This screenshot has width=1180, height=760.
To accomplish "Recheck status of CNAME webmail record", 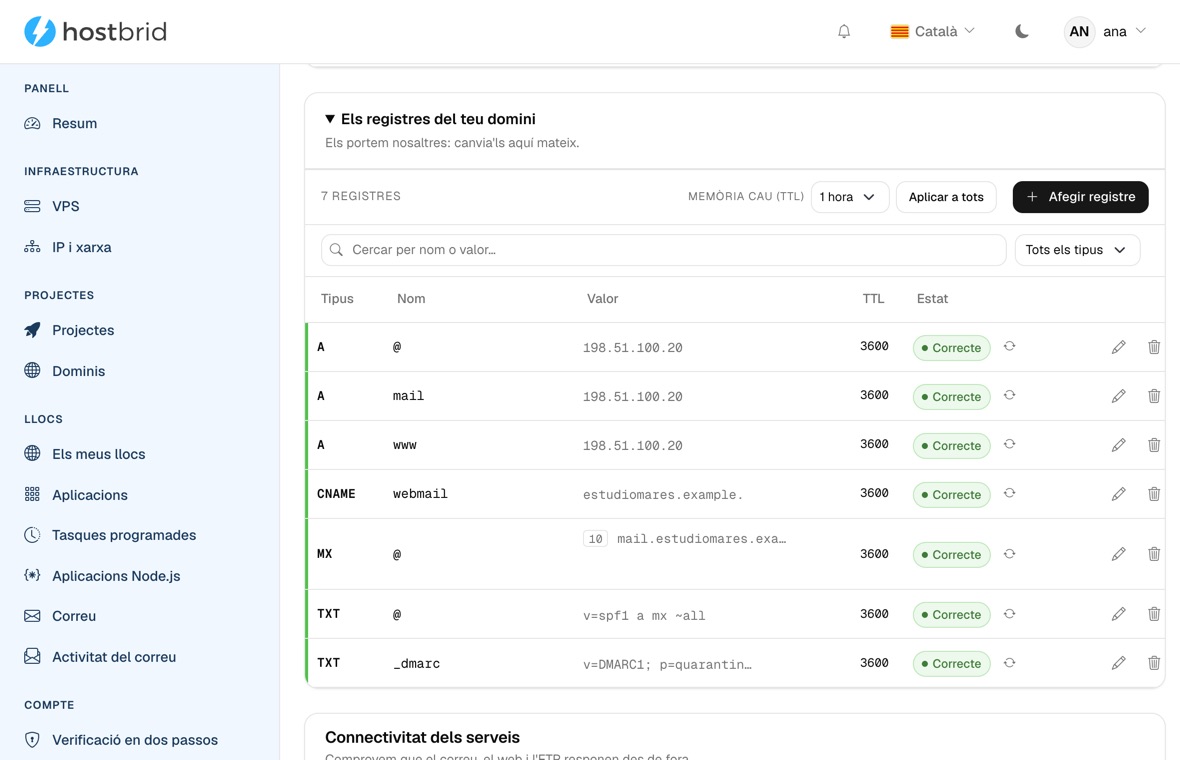I will point(1009,493).
